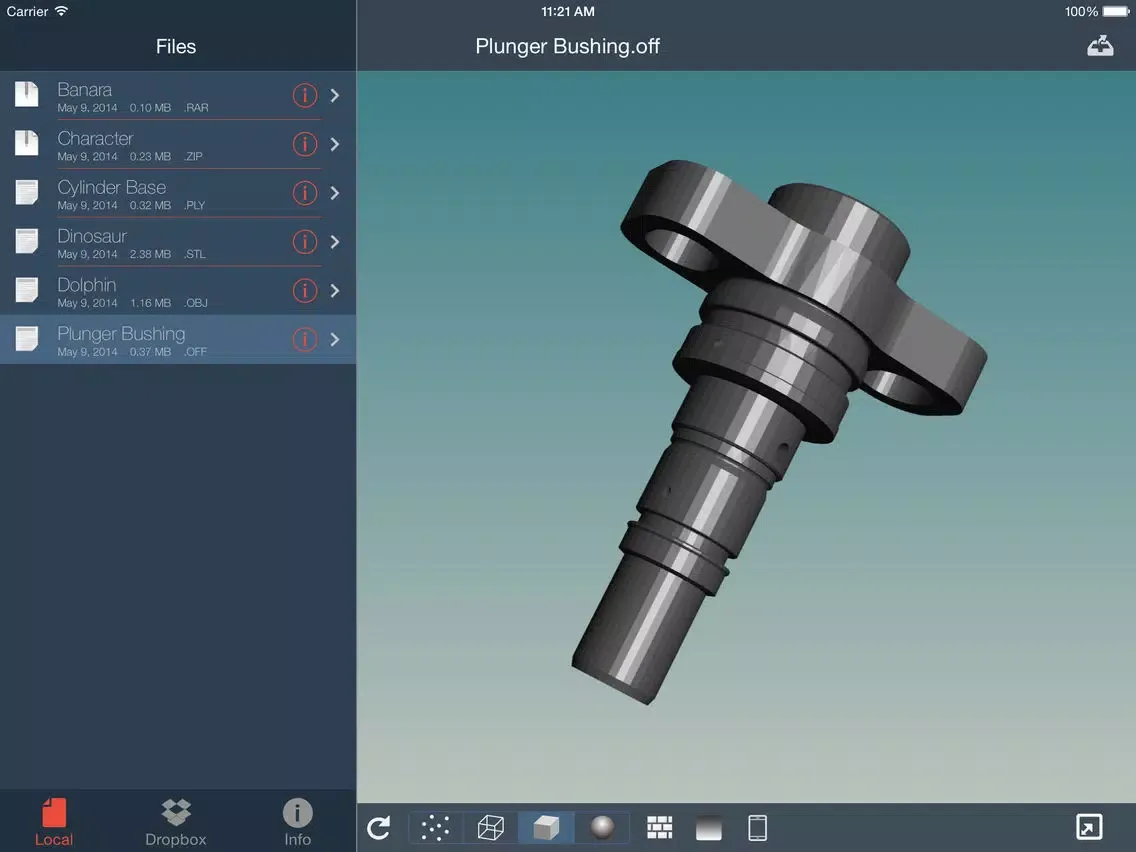1136x852 pixels.
Task: Open info for Cylinder Base file
Action: click(x=305, y=193)
